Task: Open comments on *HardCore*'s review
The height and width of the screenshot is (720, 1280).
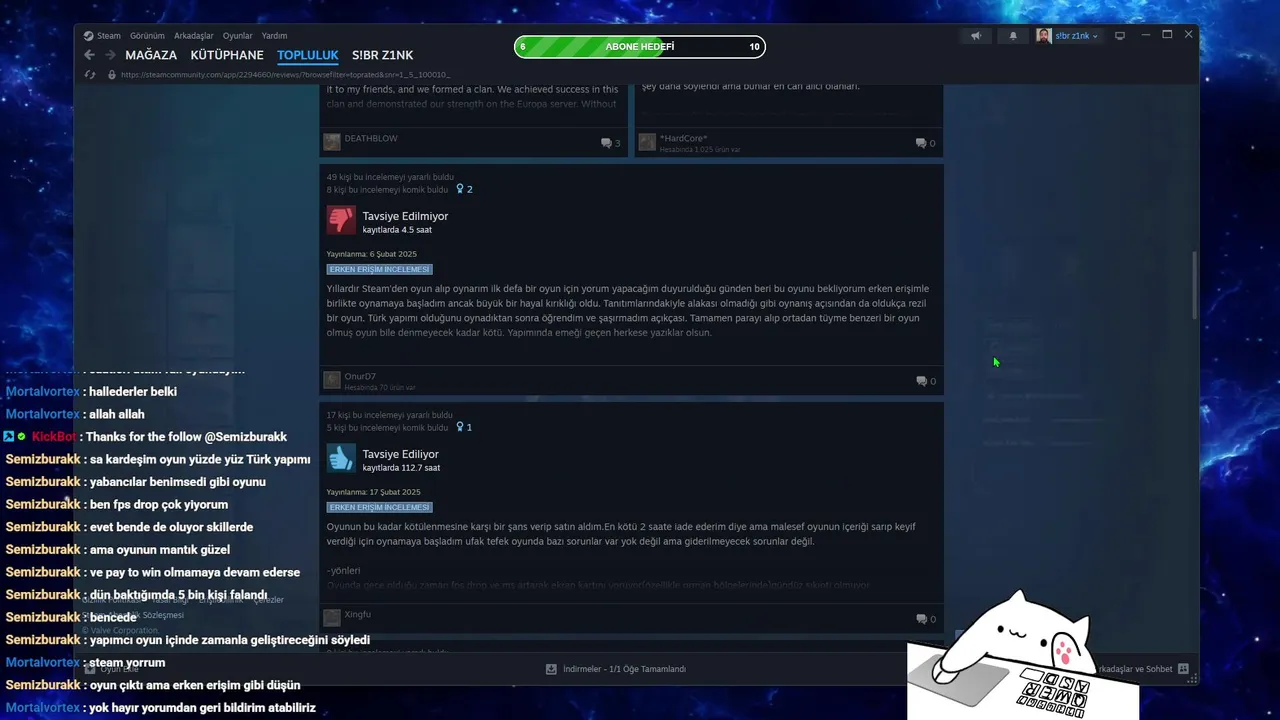Action: coord(925,143)
